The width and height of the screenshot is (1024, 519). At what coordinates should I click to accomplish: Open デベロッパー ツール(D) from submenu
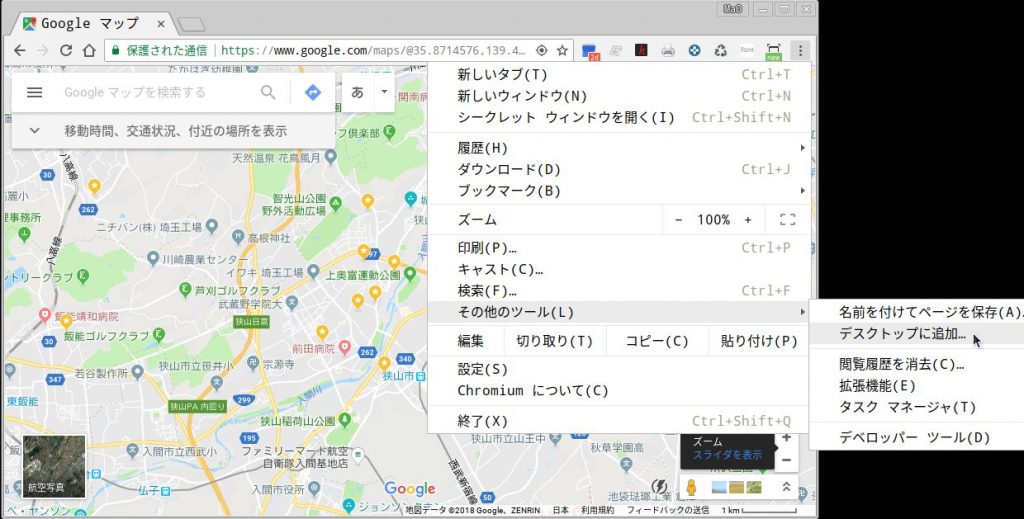click(x=917, y=437)
